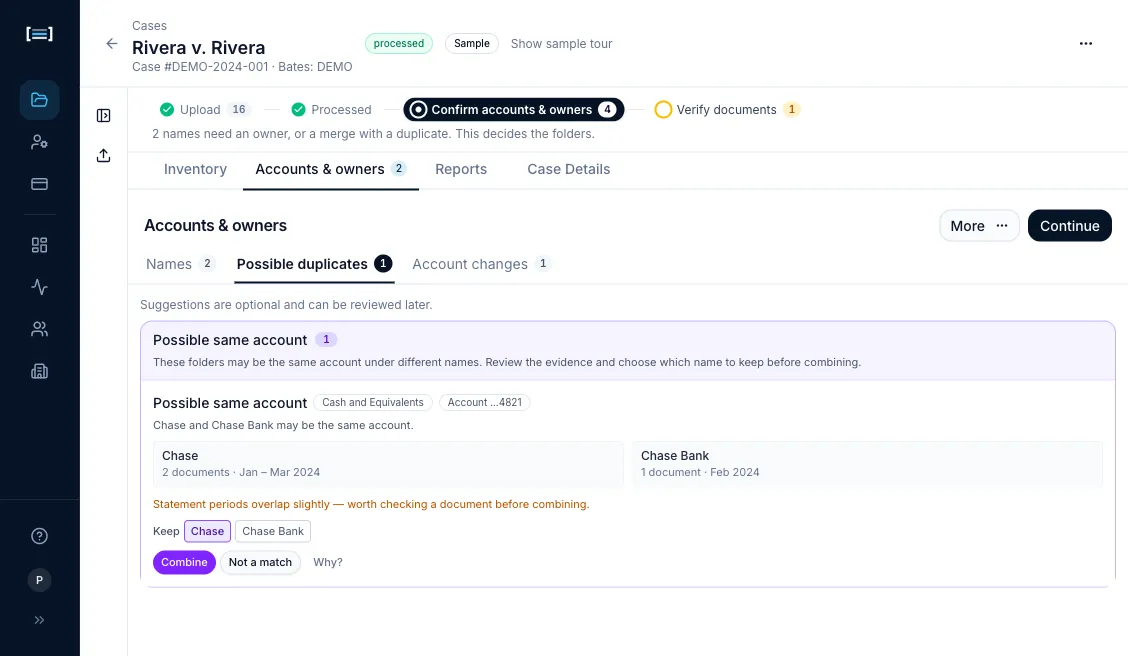
Task: Select the Verify documents step
Action: [727, 109]
